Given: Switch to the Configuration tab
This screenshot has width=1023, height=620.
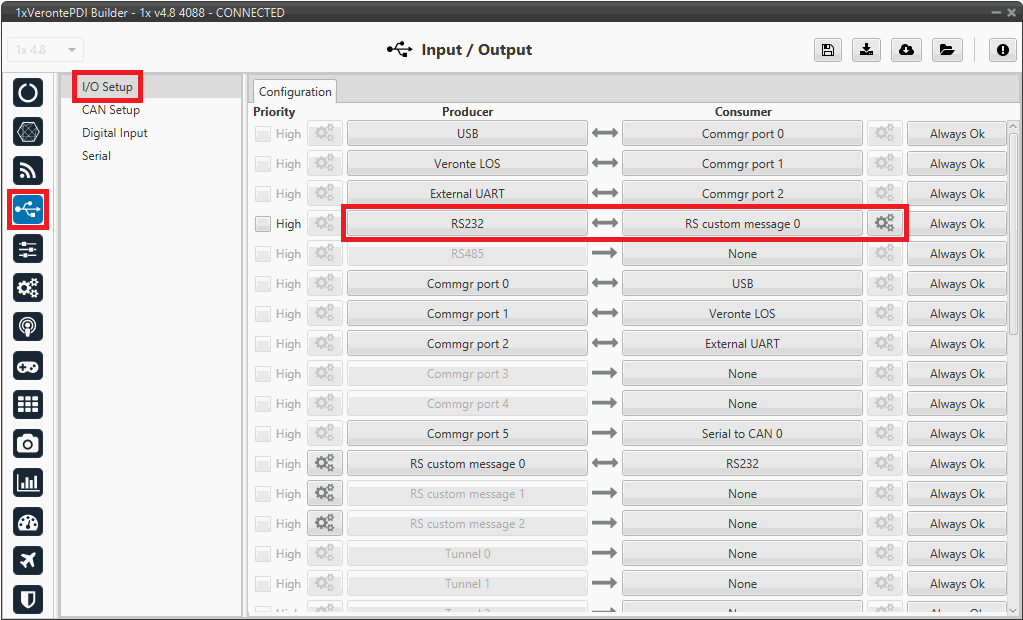Looking at the screenshot, I should tap(295, 92).
